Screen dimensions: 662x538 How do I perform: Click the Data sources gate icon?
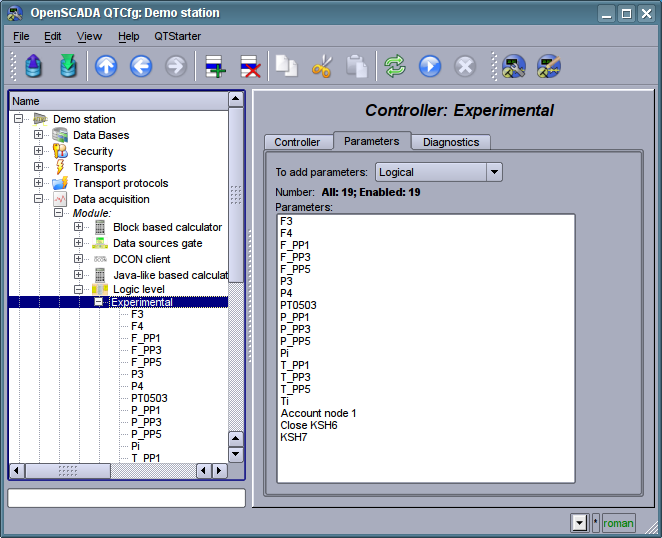tap(100, 243)
